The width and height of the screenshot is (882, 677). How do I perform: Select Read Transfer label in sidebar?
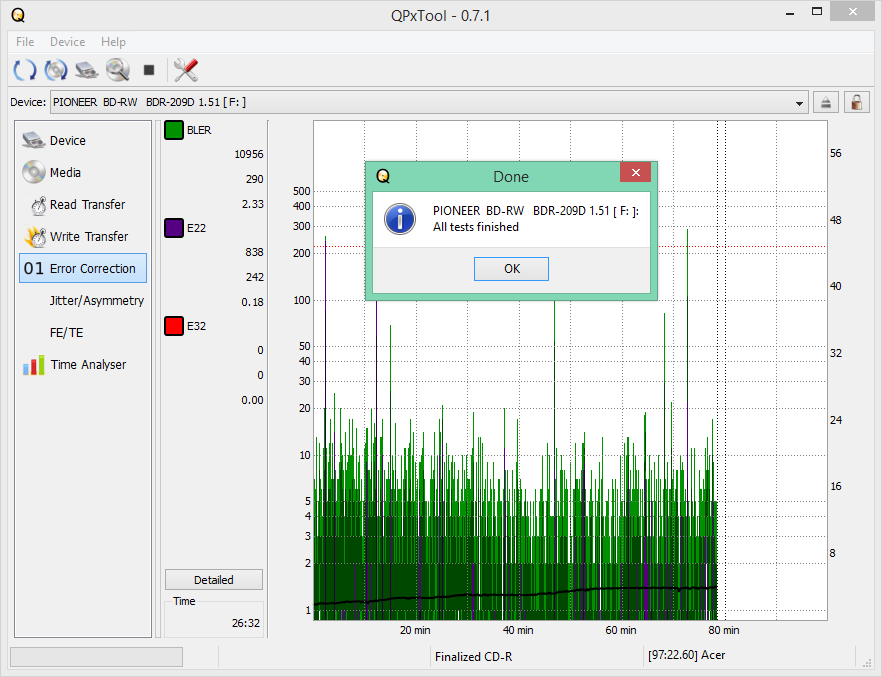[87, 205]
